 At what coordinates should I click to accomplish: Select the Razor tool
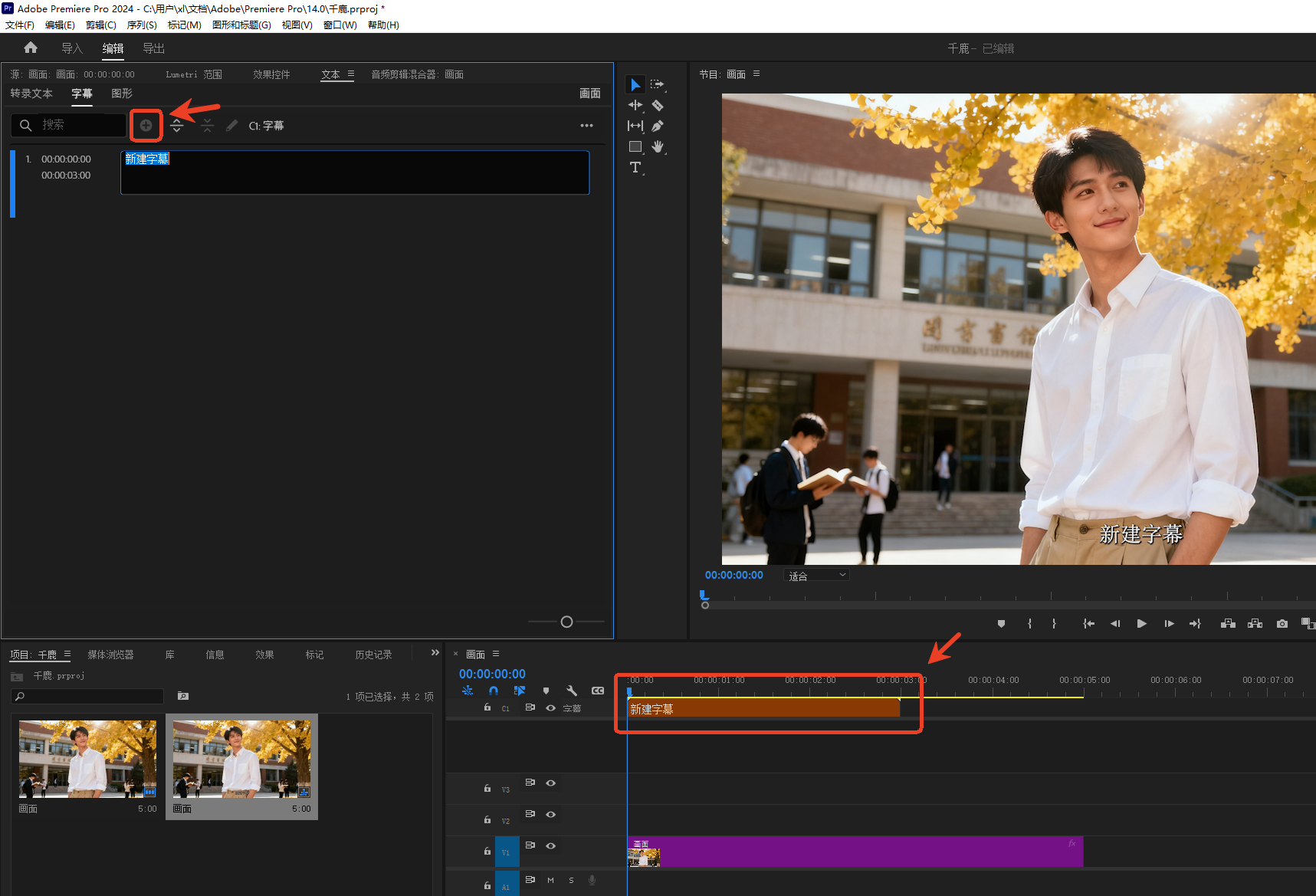coord(657,106)
